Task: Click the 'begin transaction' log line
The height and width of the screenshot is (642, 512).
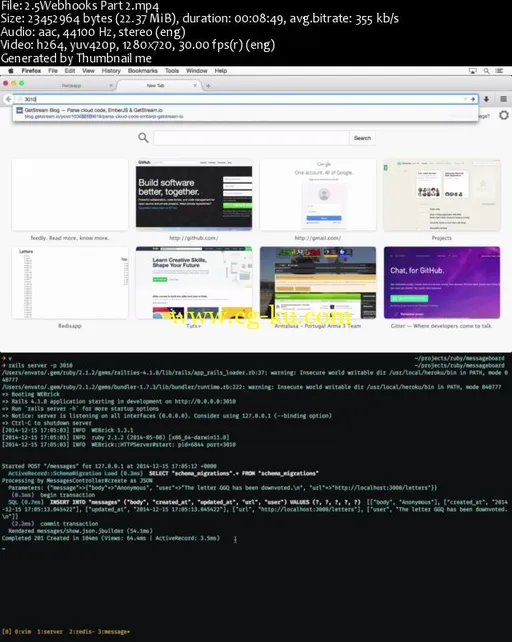Action: (53, 495)
